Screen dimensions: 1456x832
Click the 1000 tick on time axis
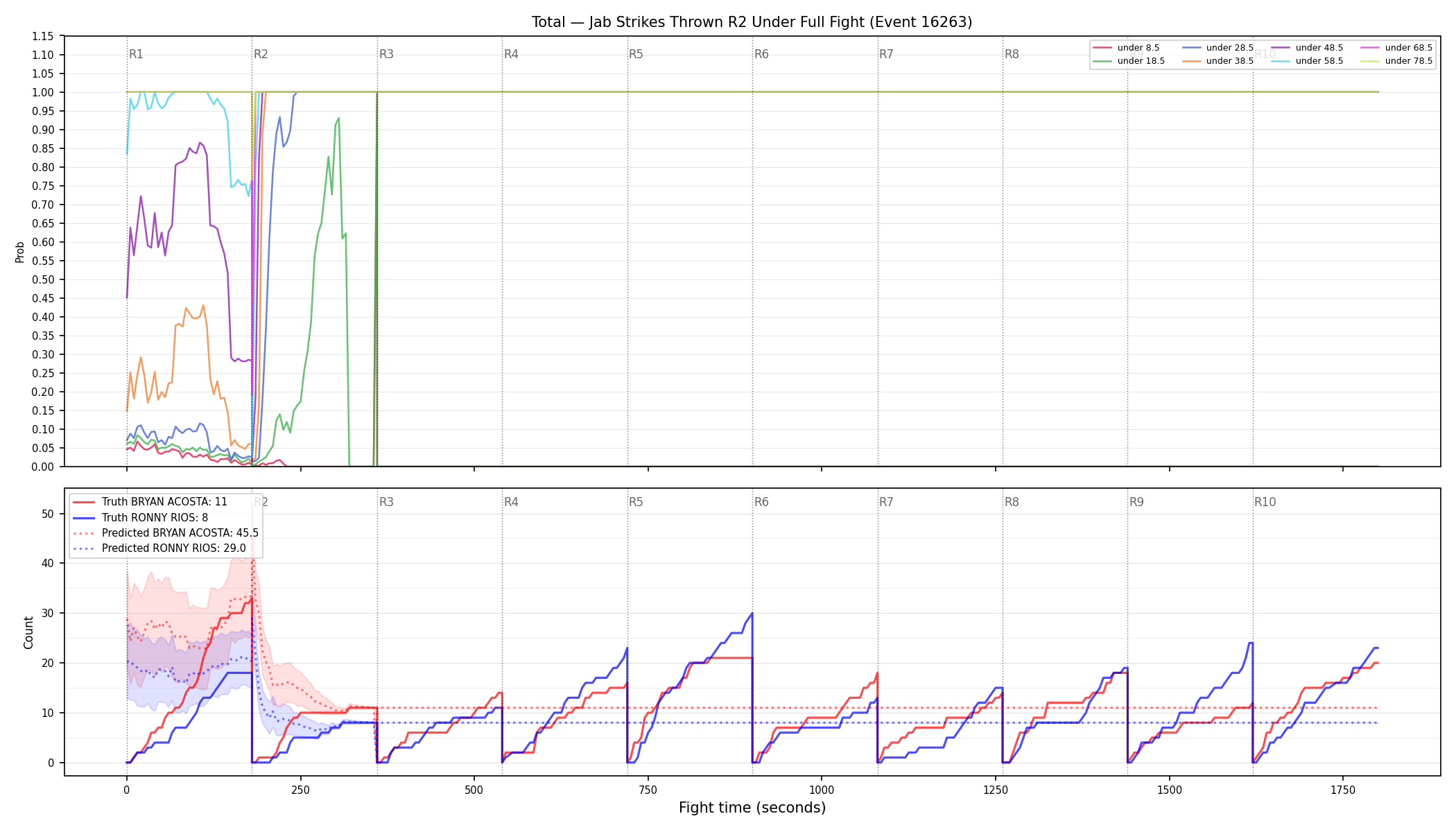tap(822, 790)
